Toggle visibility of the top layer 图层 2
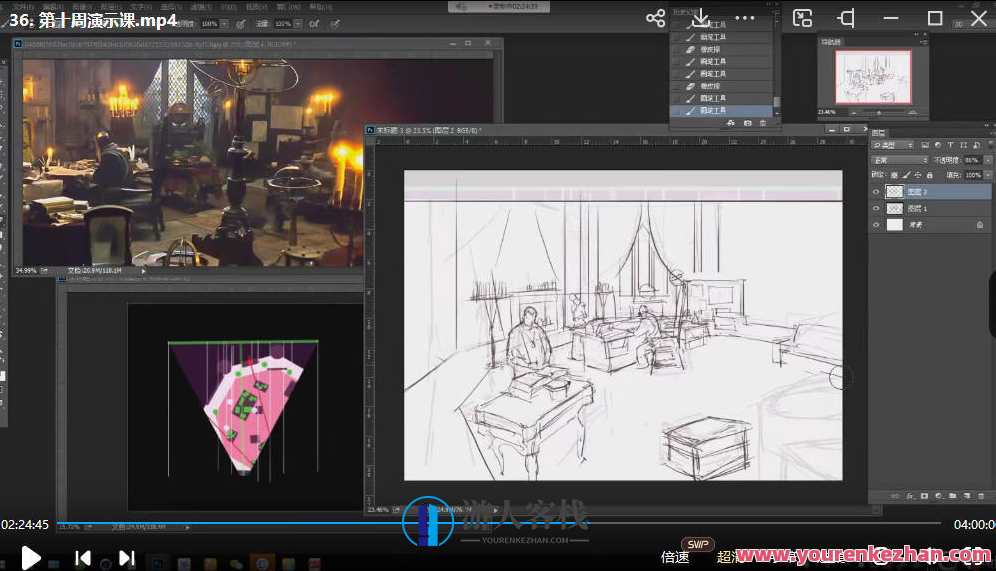This screenshot has height=571, width=996. pos(876,192)
